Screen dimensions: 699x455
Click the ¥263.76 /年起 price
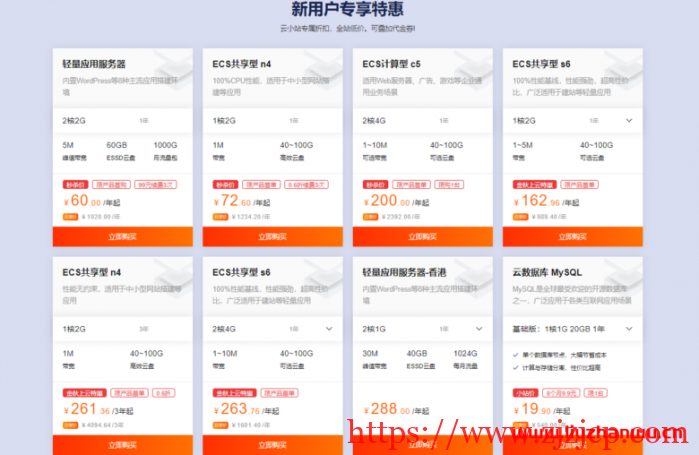246,409
